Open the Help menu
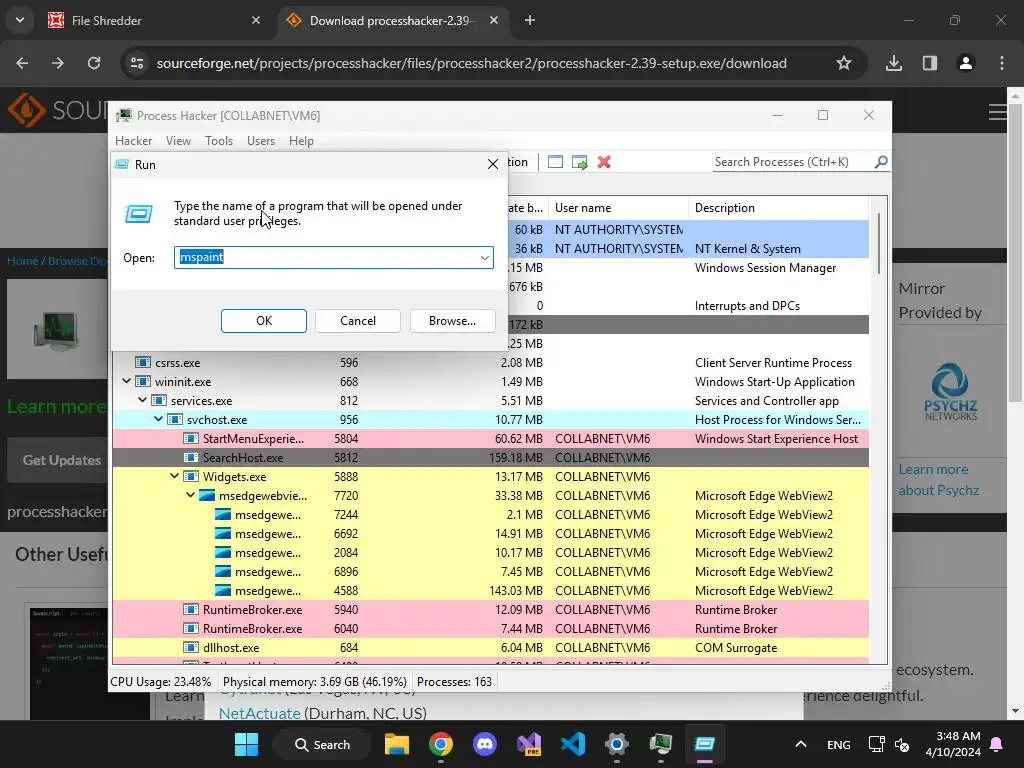 301,141
